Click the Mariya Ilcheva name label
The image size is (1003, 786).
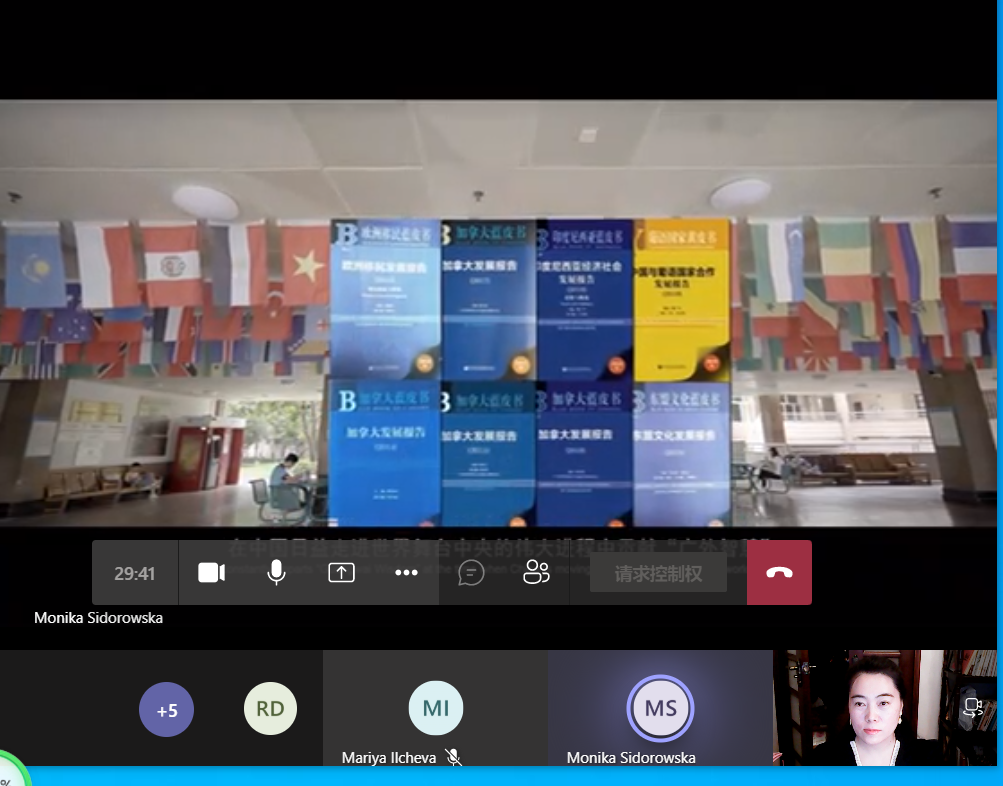[389, 758]
